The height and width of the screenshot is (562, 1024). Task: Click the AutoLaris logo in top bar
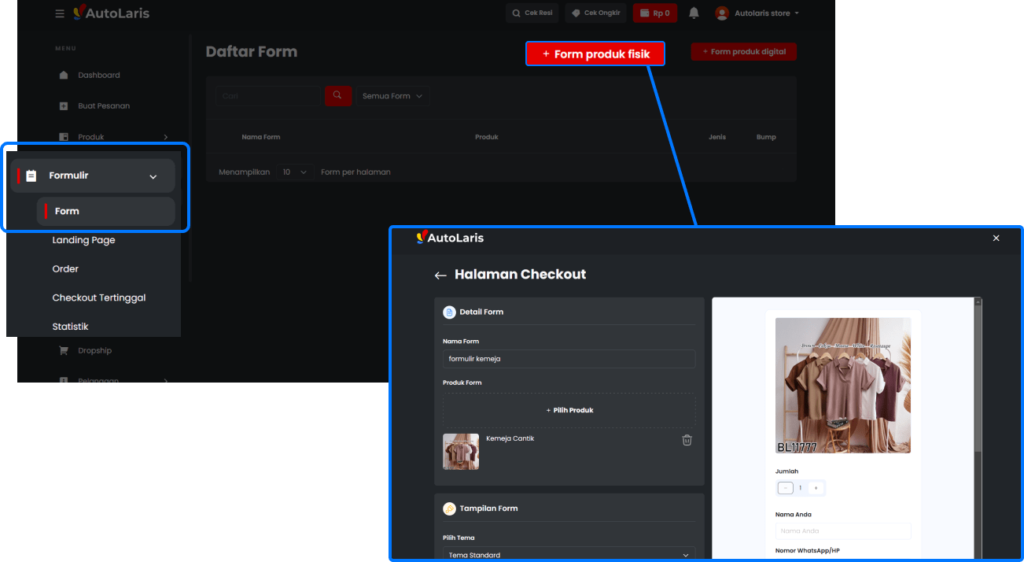point(111,12)
